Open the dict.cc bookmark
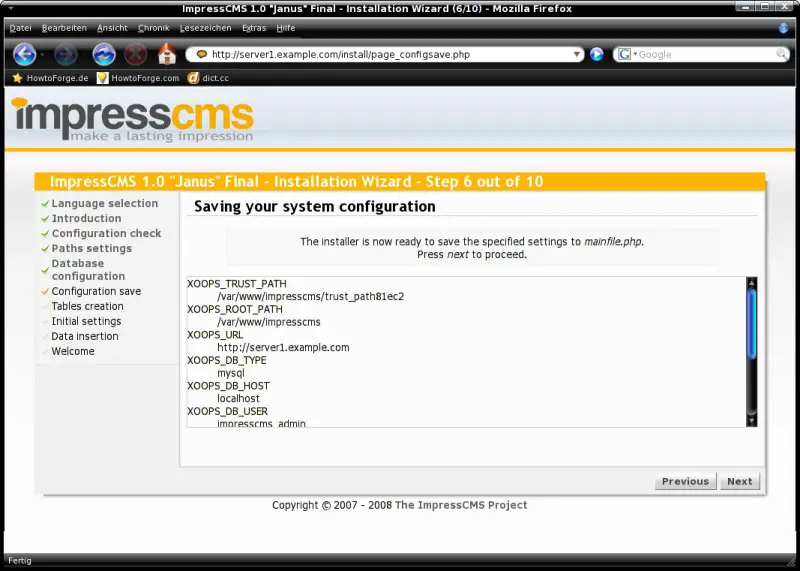 pos(208,78)
